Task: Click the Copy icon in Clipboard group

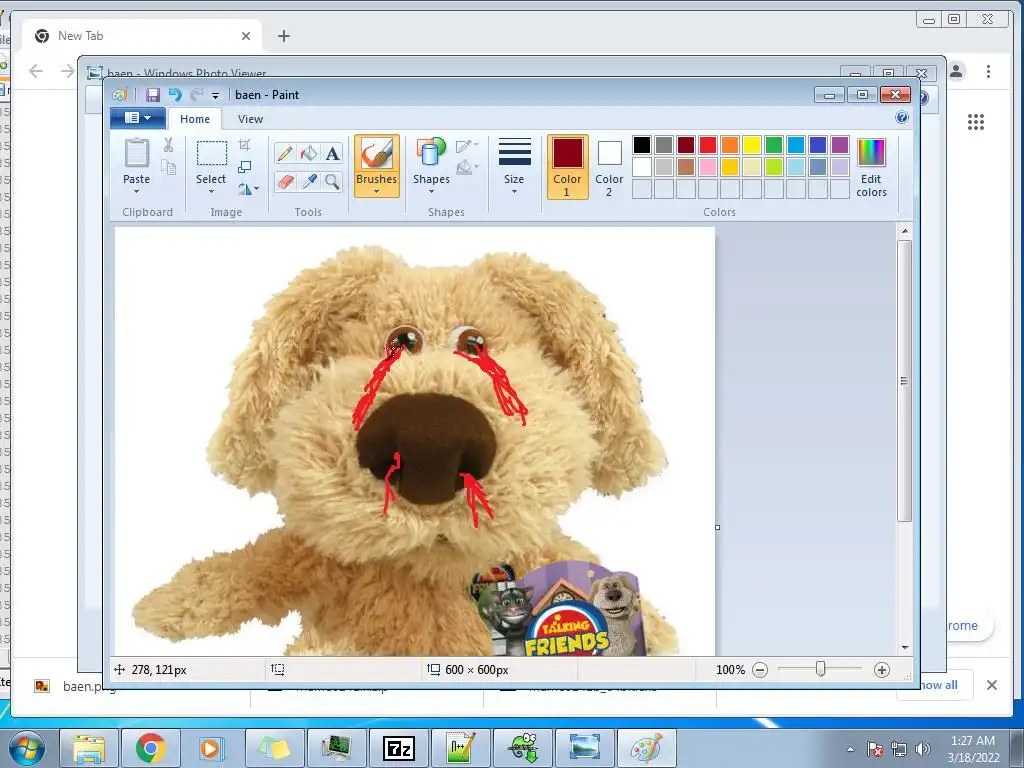Action: 168,168
